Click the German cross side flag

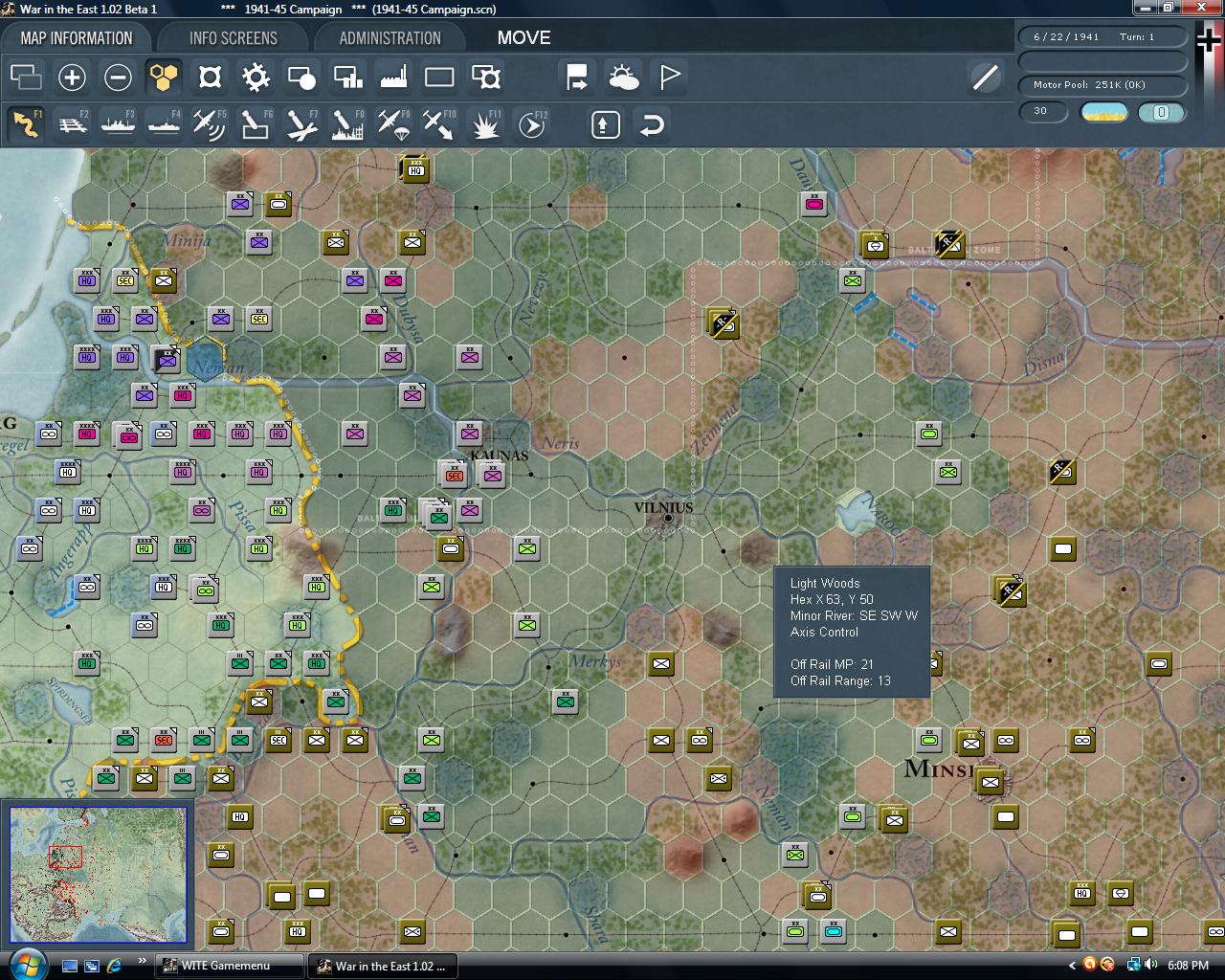point(1210,40)
